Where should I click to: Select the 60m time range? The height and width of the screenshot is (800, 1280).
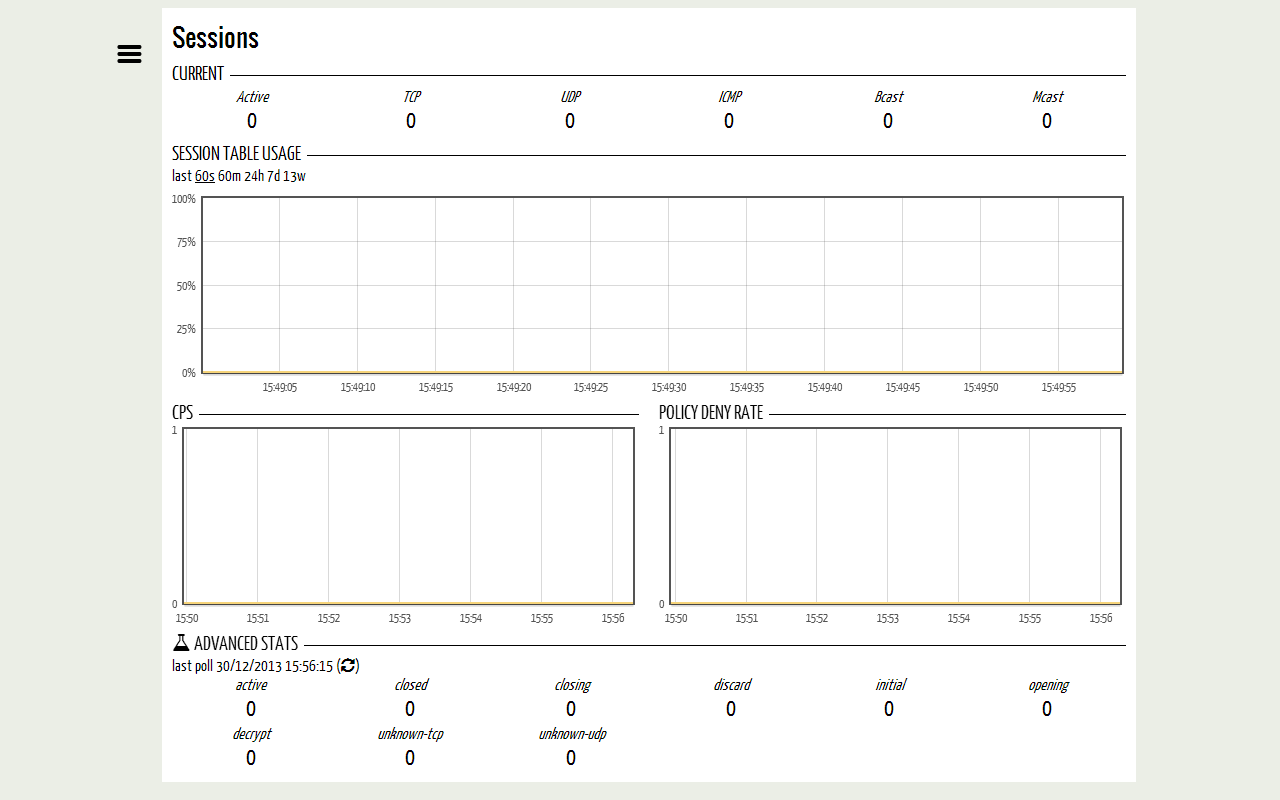(x=229, y=176)
